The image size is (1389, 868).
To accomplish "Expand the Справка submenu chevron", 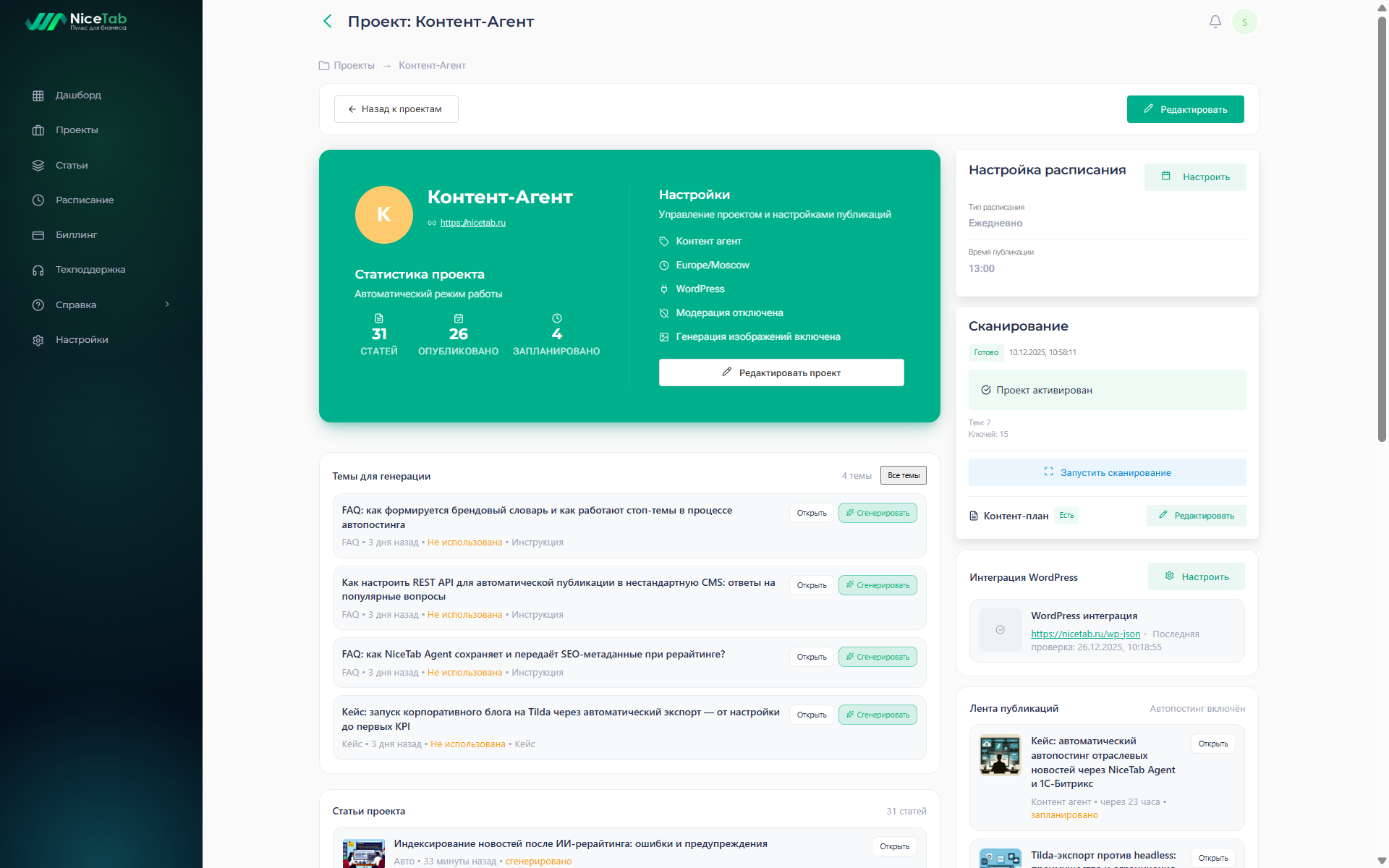I will tap(167, 305).
